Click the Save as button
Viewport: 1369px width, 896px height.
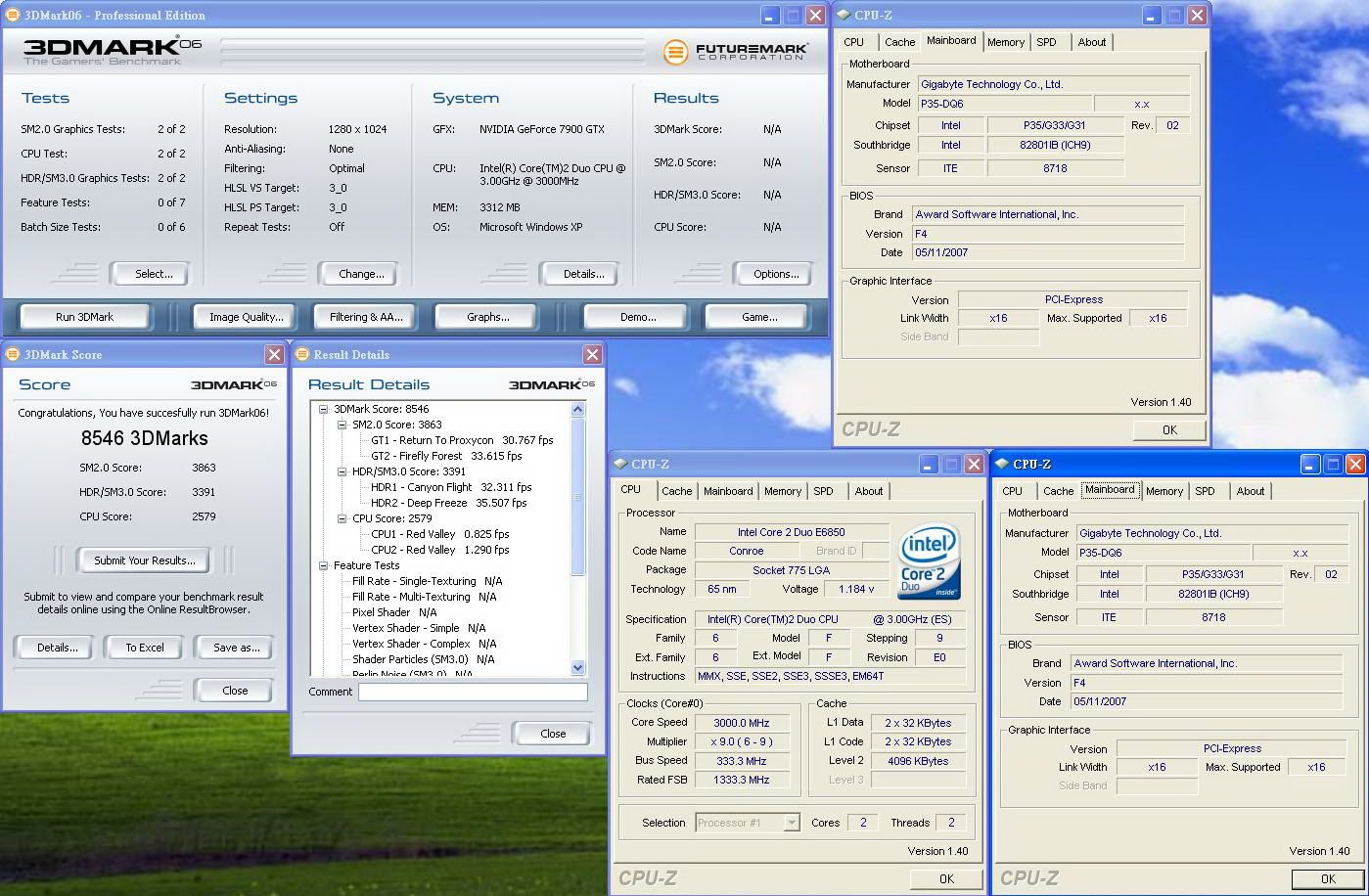pyautogui.click(x=235, y=648)
